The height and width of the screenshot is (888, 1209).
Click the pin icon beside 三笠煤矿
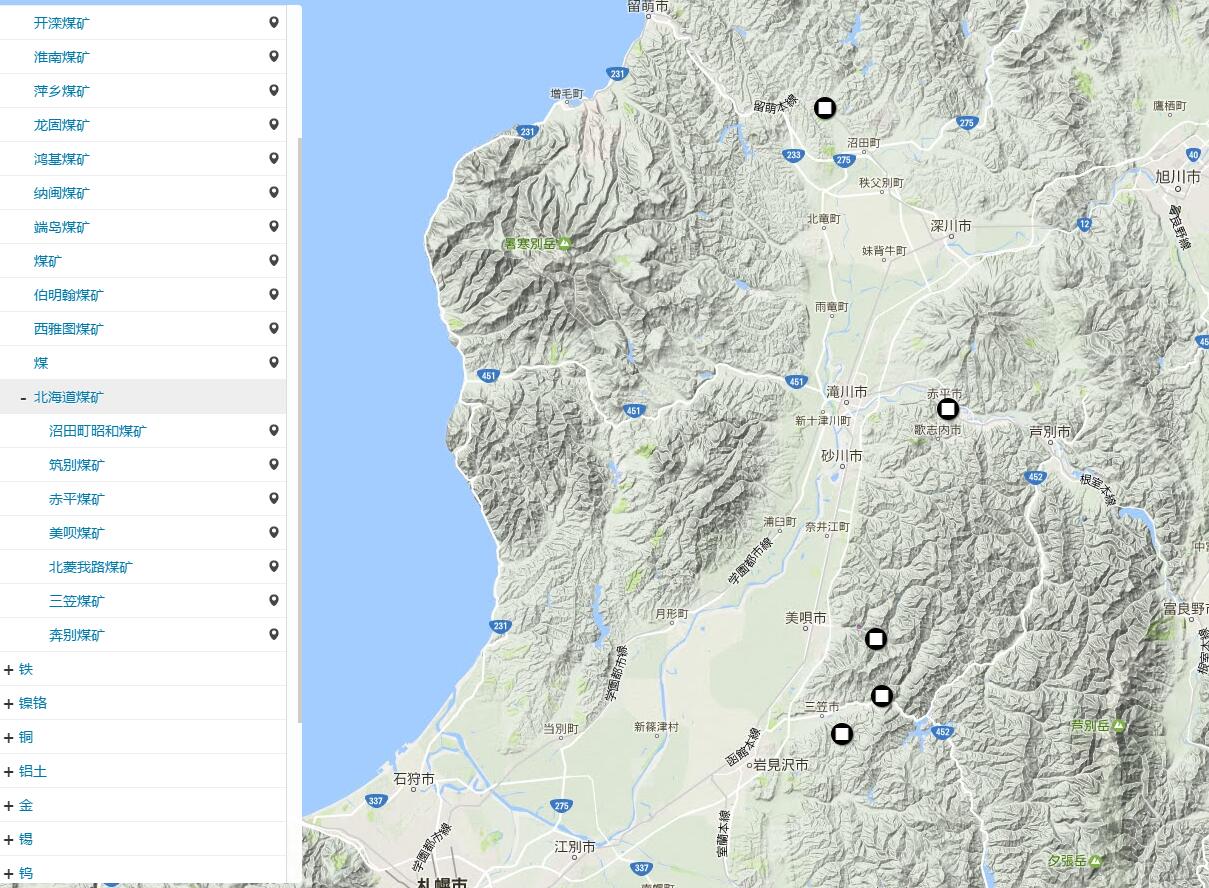click(273, 600)
